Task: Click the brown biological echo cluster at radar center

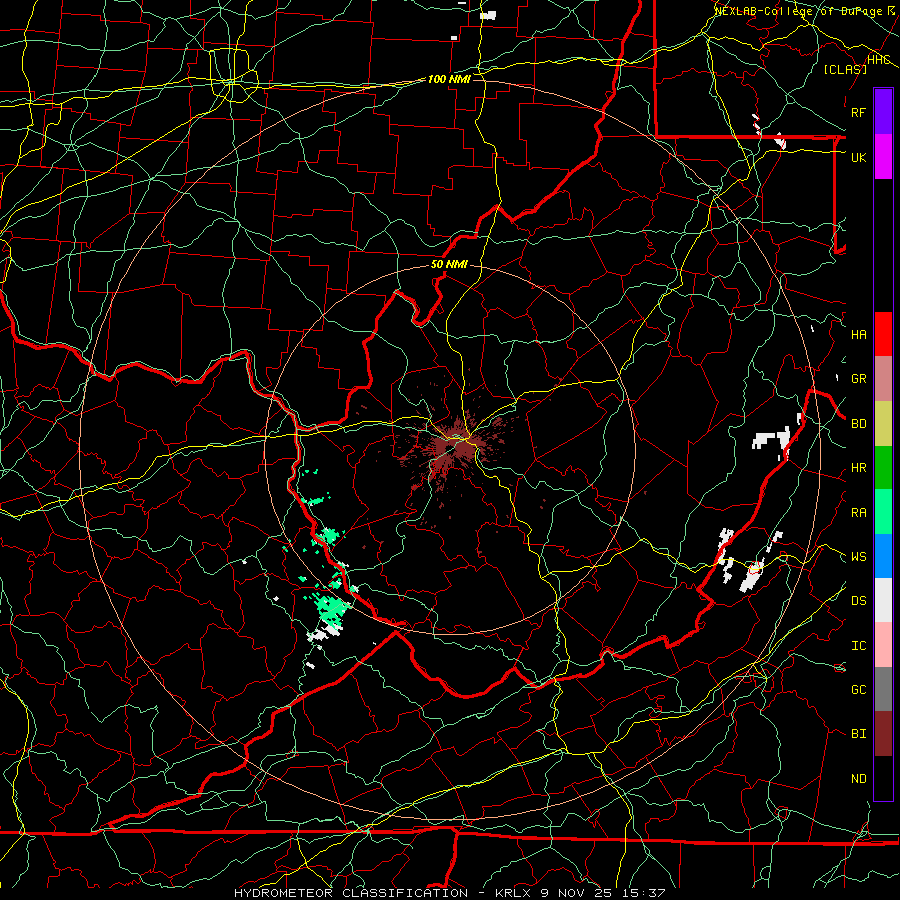Action: point(456,447)
